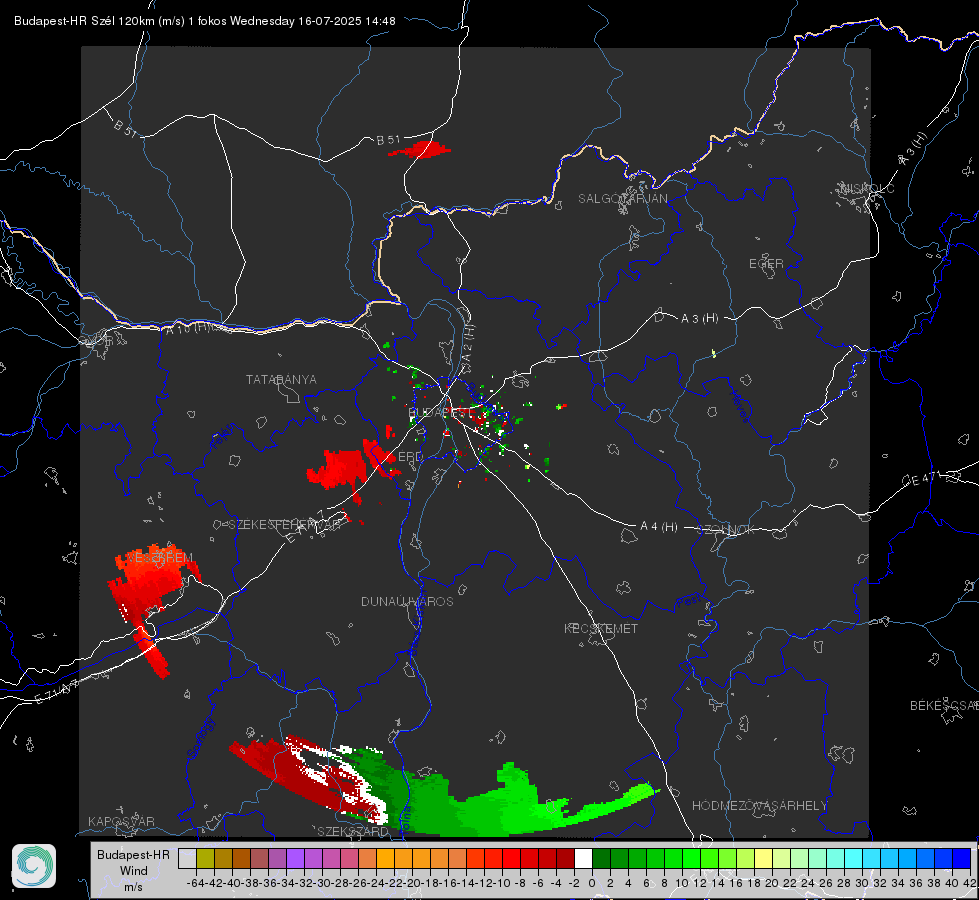Click the 'TATABÁNYA' city label
Viewport: 979px width, 900px height.
(281, 379)
